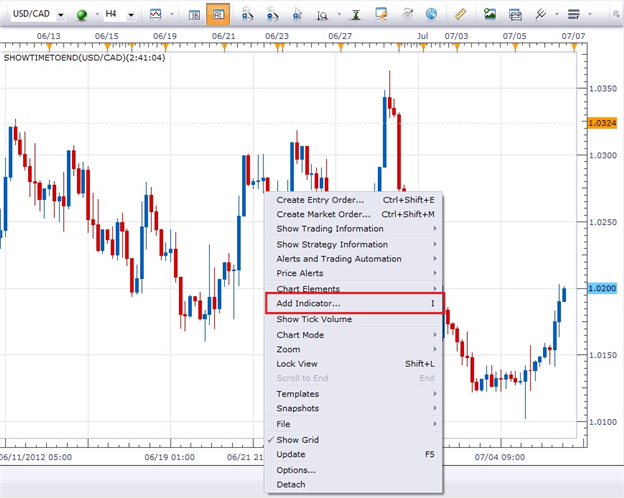Click the fit vertical scale icon
Viewport: 624px width, 498px height.
tap(356, 15)
